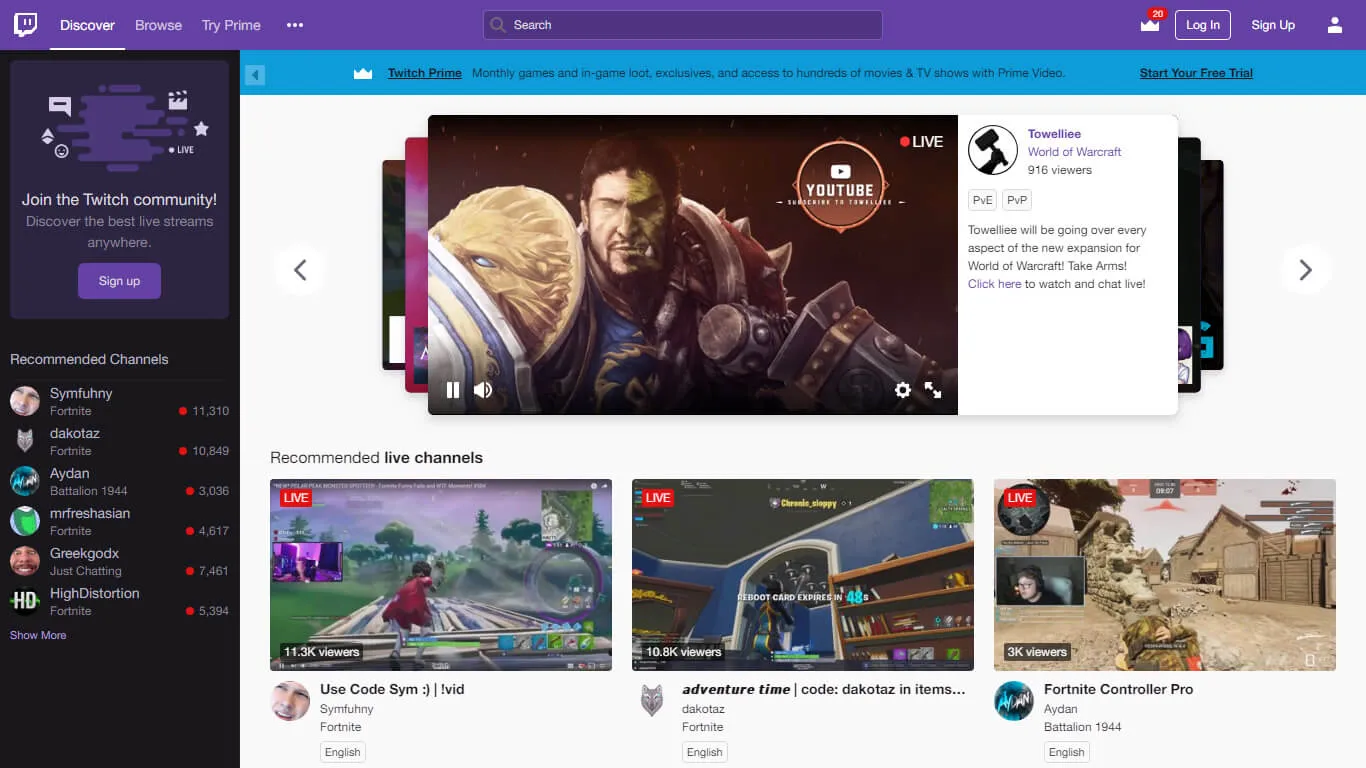Click Battalion 1944 under Fortnite Controller Pro

point(1083,727)
